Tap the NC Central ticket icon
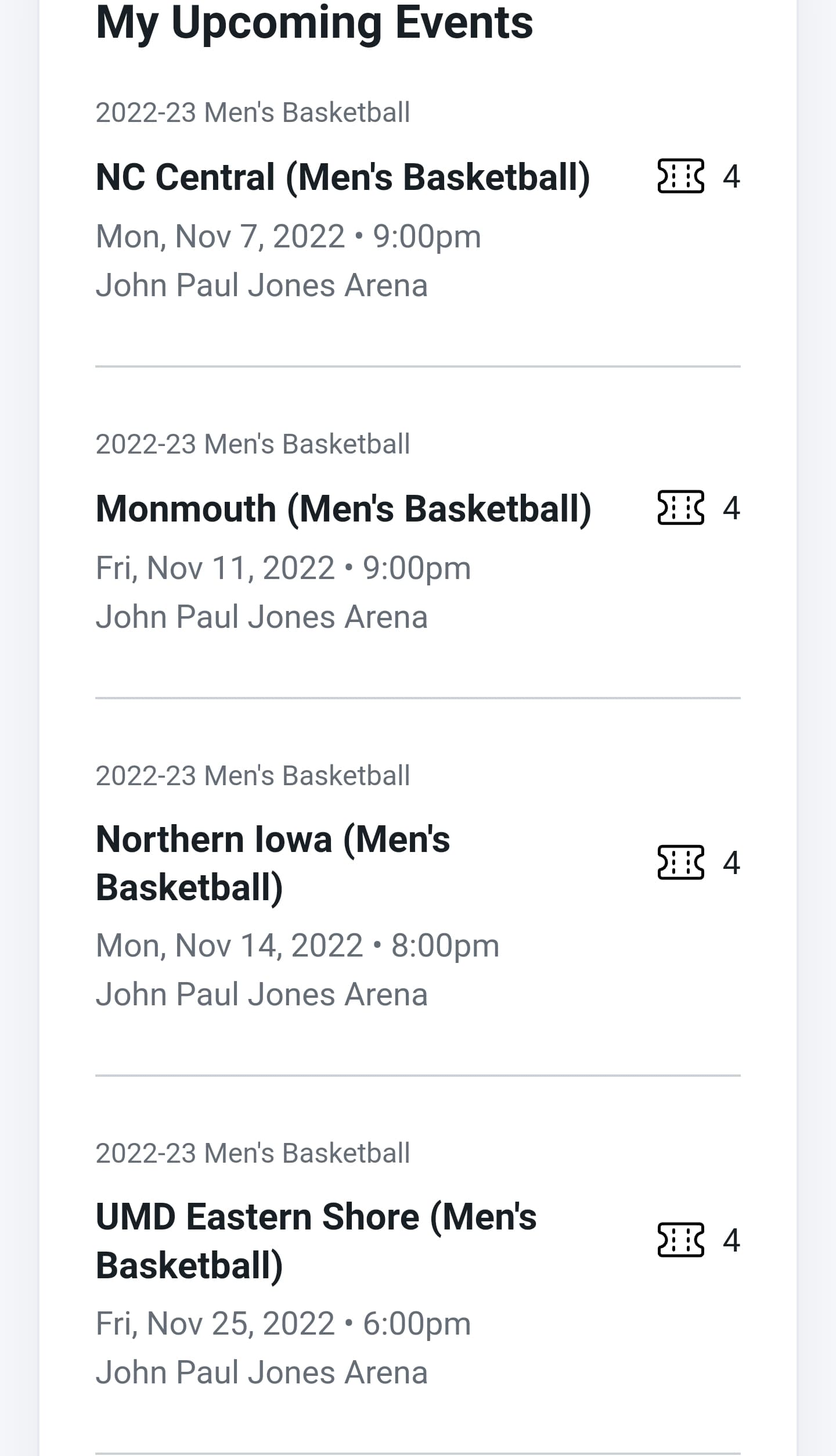The image size is (836, 1456). 680,175
